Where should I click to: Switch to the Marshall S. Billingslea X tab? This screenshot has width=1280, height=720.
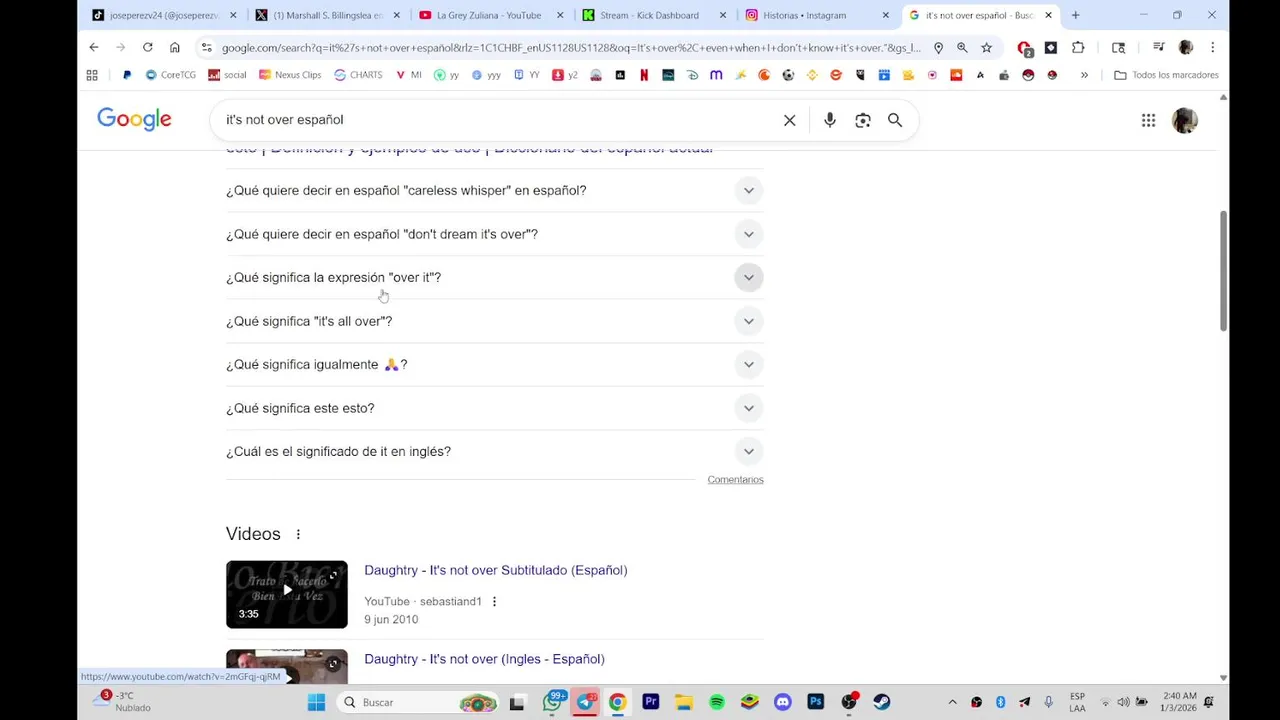tap(325, 15)
